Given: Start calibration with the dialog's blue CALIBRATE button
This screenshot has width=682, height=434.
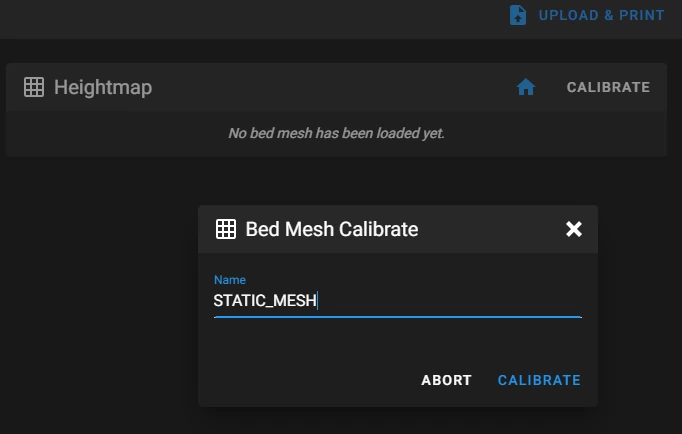Looking at the screenshot, I should (x=539, y=380).
